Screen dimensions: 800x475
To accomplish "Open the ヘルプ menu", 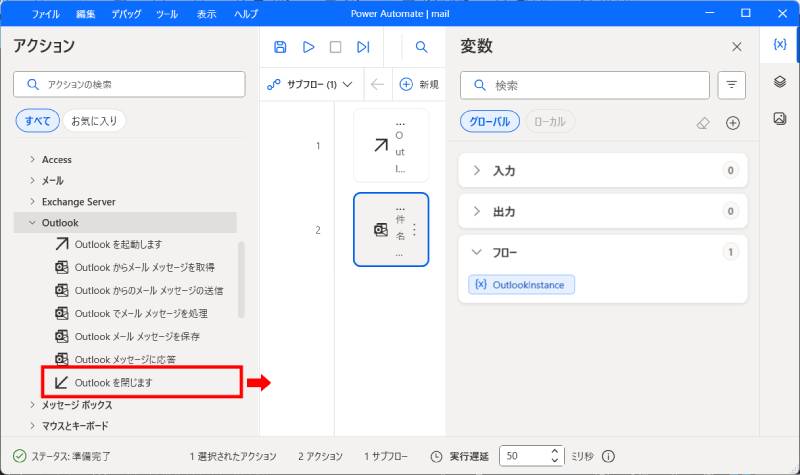I will tap(246, 14).
